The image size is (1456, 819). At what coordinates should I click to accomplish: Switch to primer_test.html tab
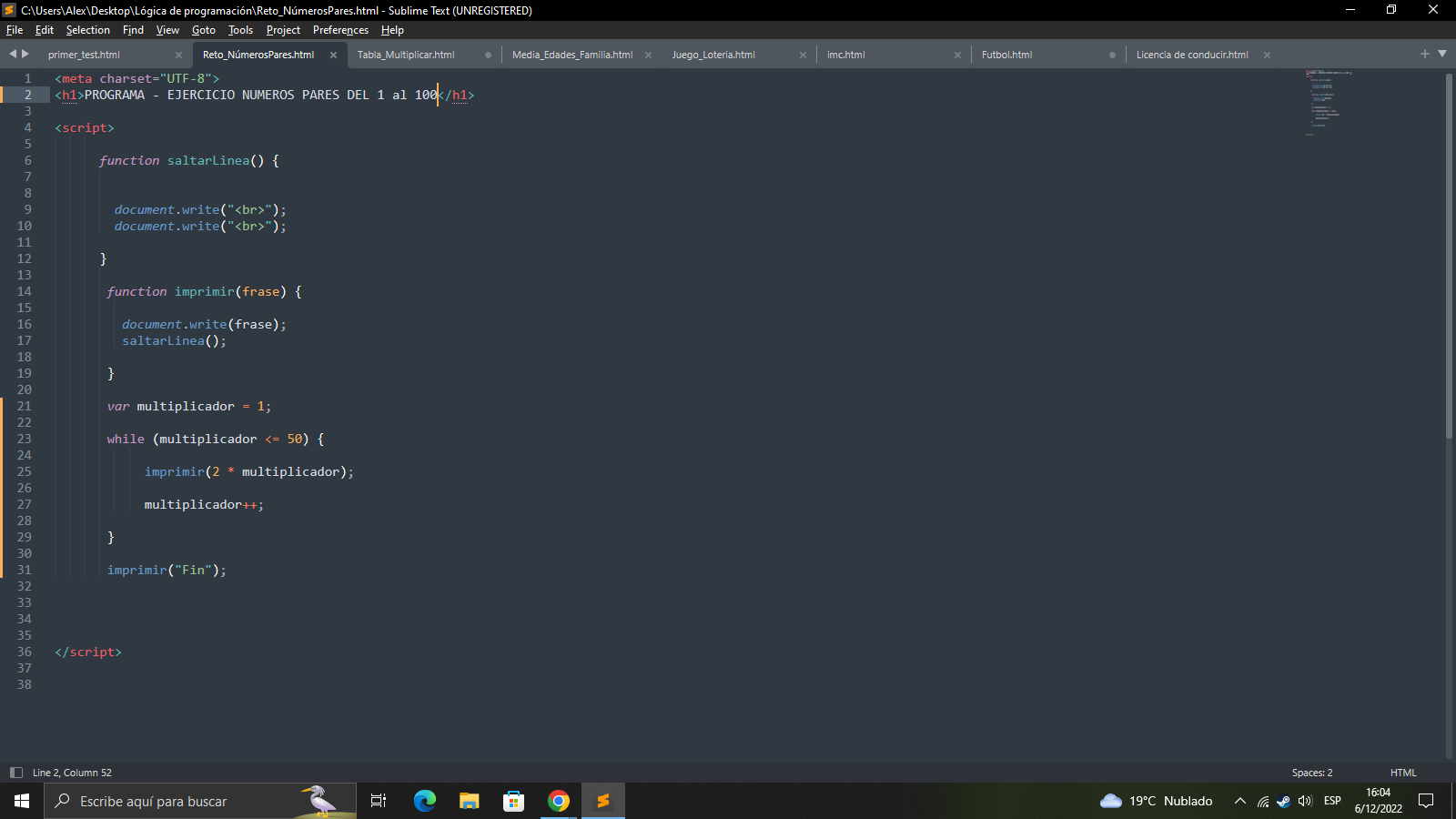pyautogui.click(x=84, y=55)
